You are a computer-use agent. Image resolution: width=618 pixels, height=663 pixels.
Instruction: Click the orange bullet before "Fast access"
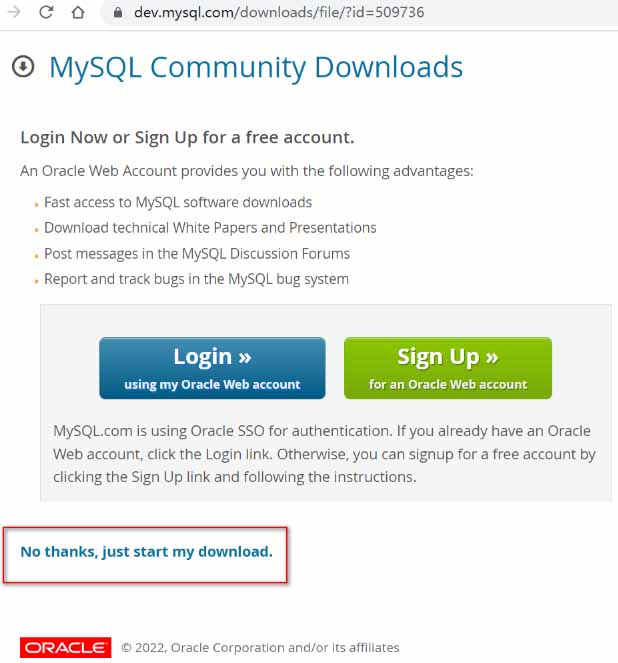(x=37, y=204)
